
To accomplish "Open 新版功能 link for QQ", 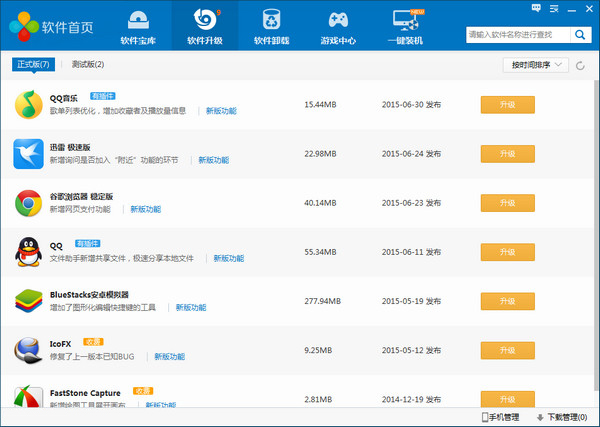I will (x=225, y=258).
